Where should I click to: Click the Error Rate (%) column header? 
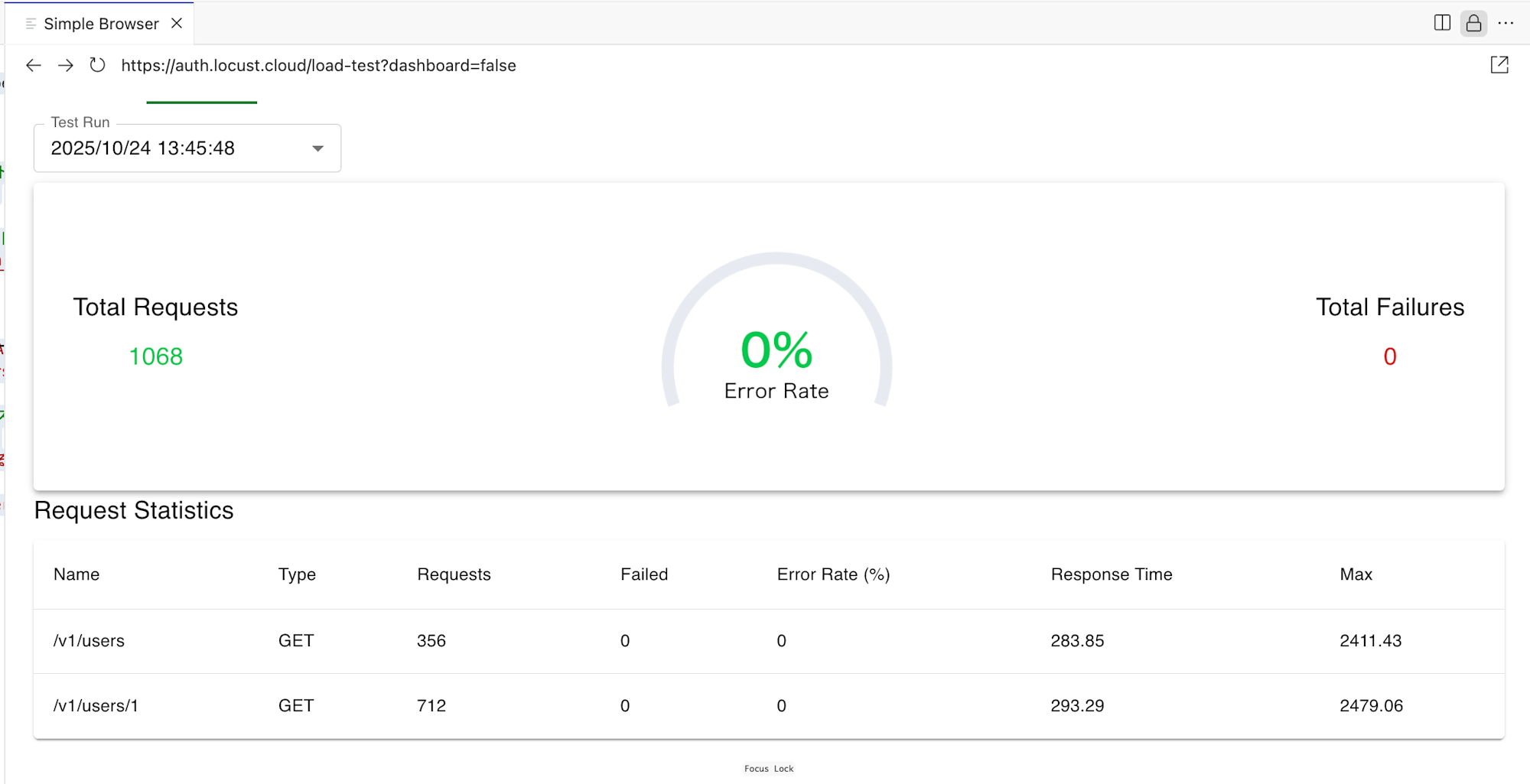click(833, 574)
